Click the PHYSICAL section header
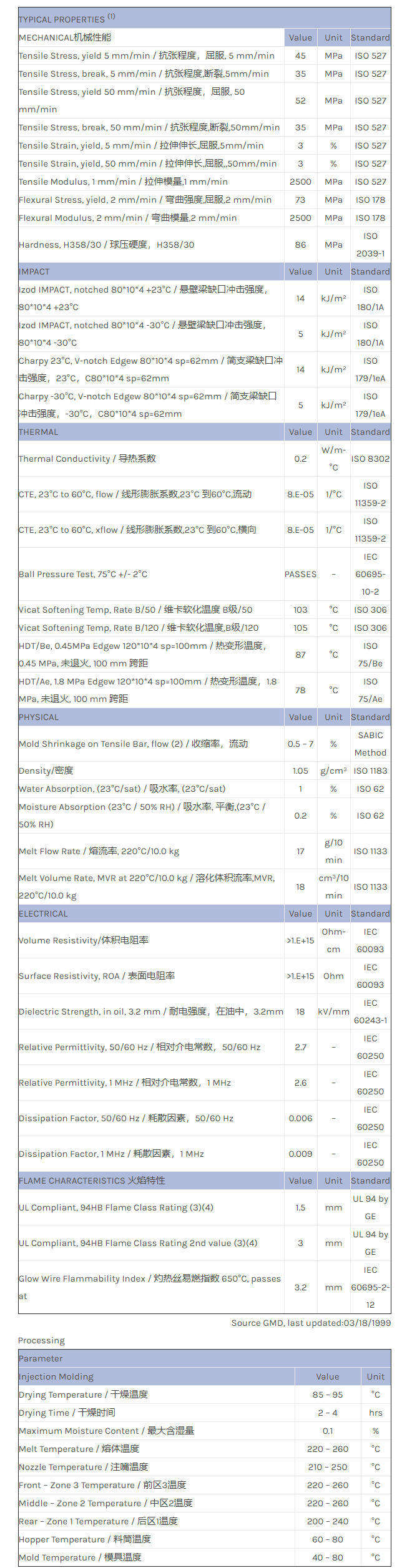This screenshot has height=1568, width=397. [x=39, y=717]
